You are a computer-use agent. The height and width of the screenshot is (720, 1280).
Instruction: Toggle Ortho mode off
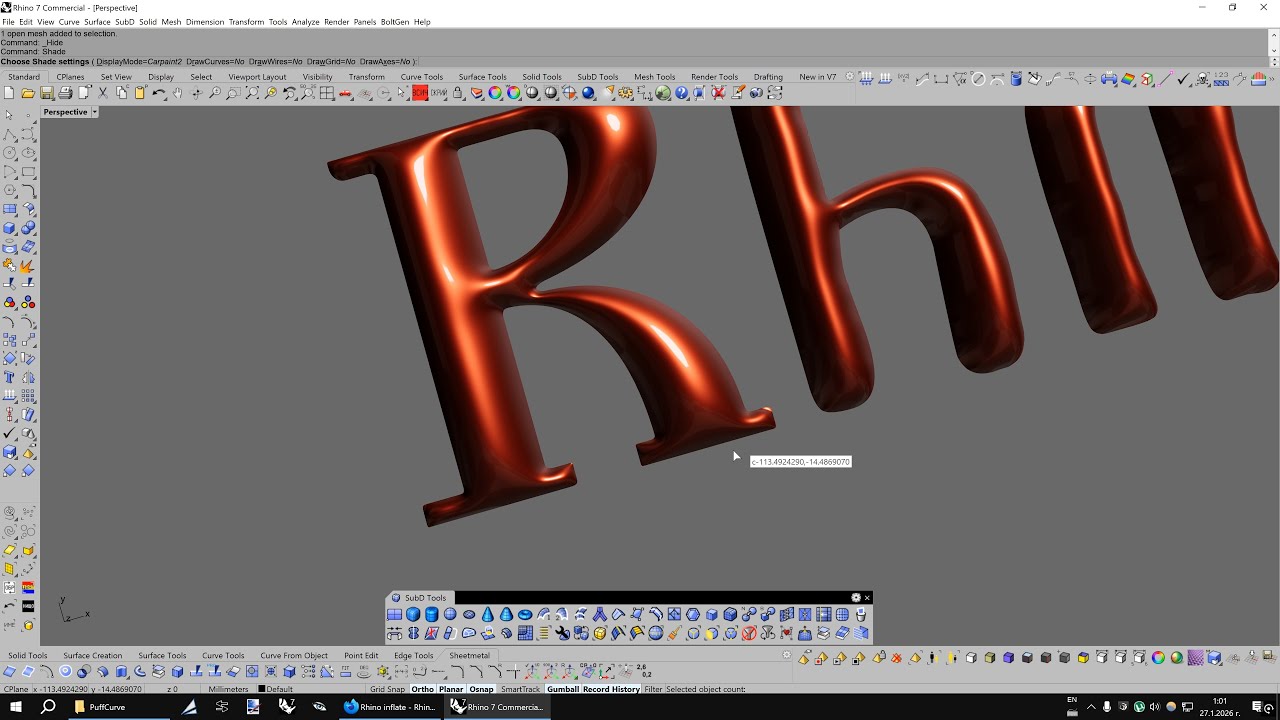422,689
